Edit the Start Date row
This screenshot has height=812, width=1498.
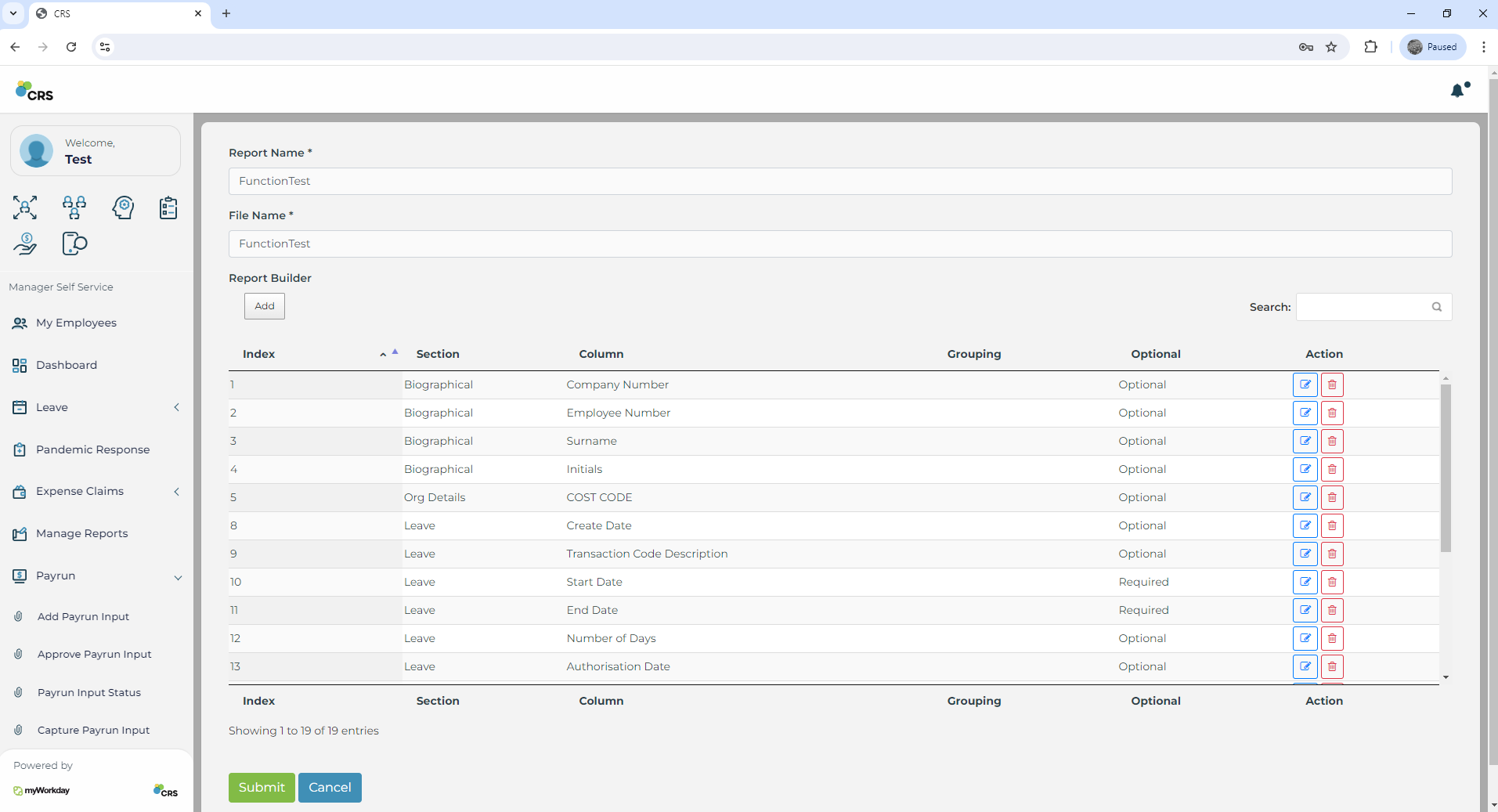coord(1305,582)
